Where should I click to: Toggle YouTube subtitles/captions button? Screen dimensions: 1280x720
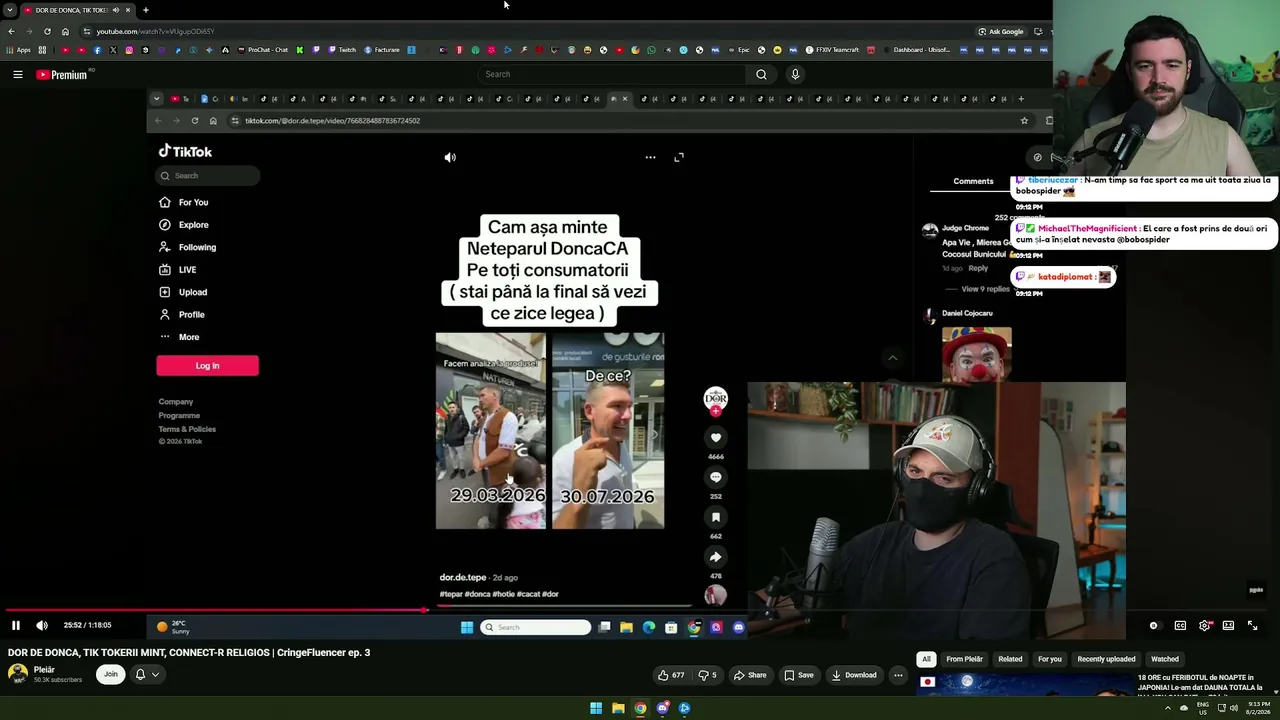[x=1180, y=625]
